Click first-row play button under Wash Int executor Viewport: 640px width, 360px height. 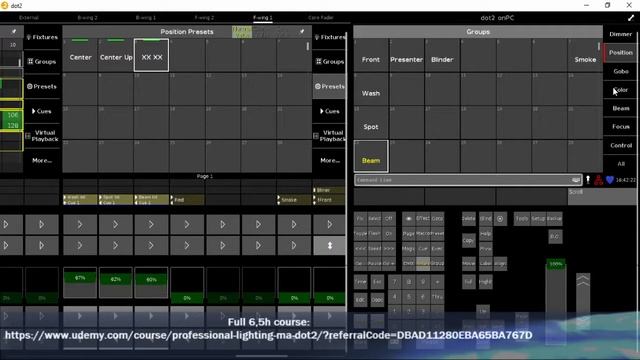click(80, 224)
